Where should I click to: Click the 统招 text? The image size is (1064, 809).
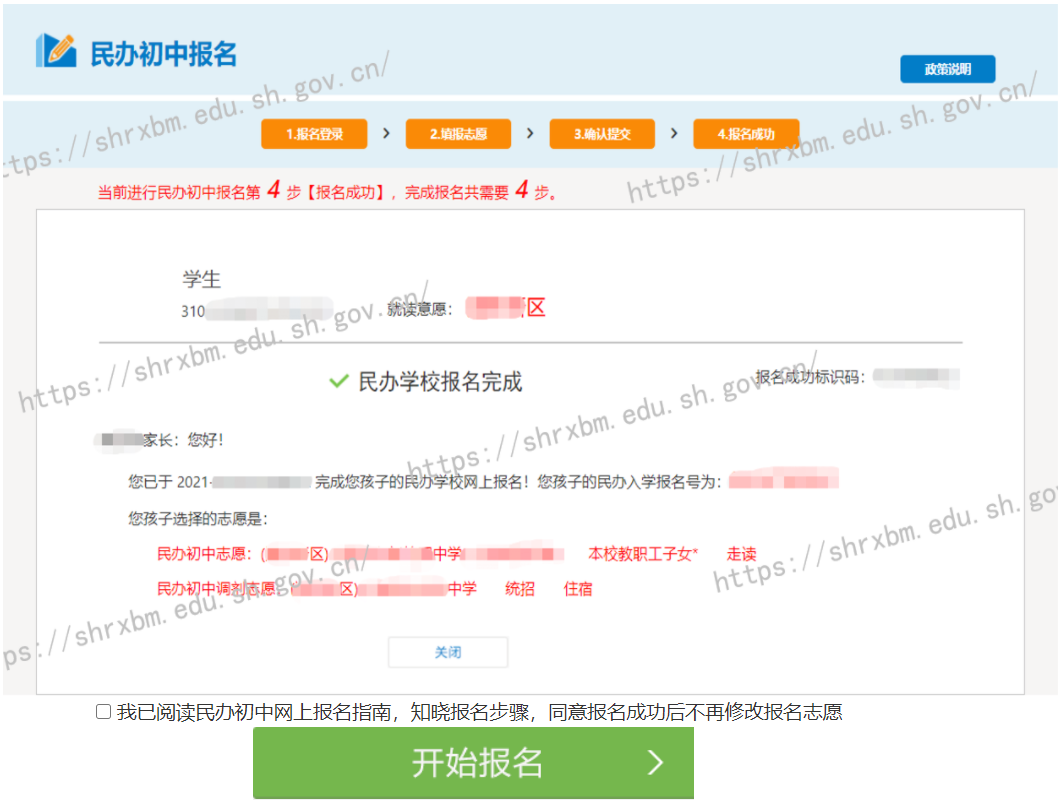click(520, 588)
